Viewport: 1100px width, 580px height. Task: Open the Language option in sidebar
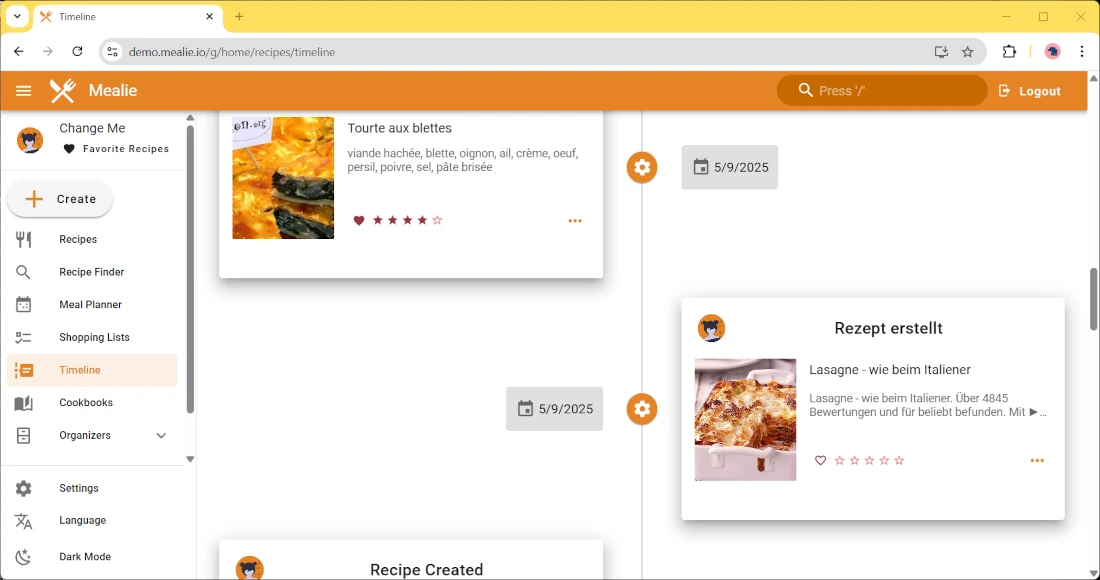[92, 520]
